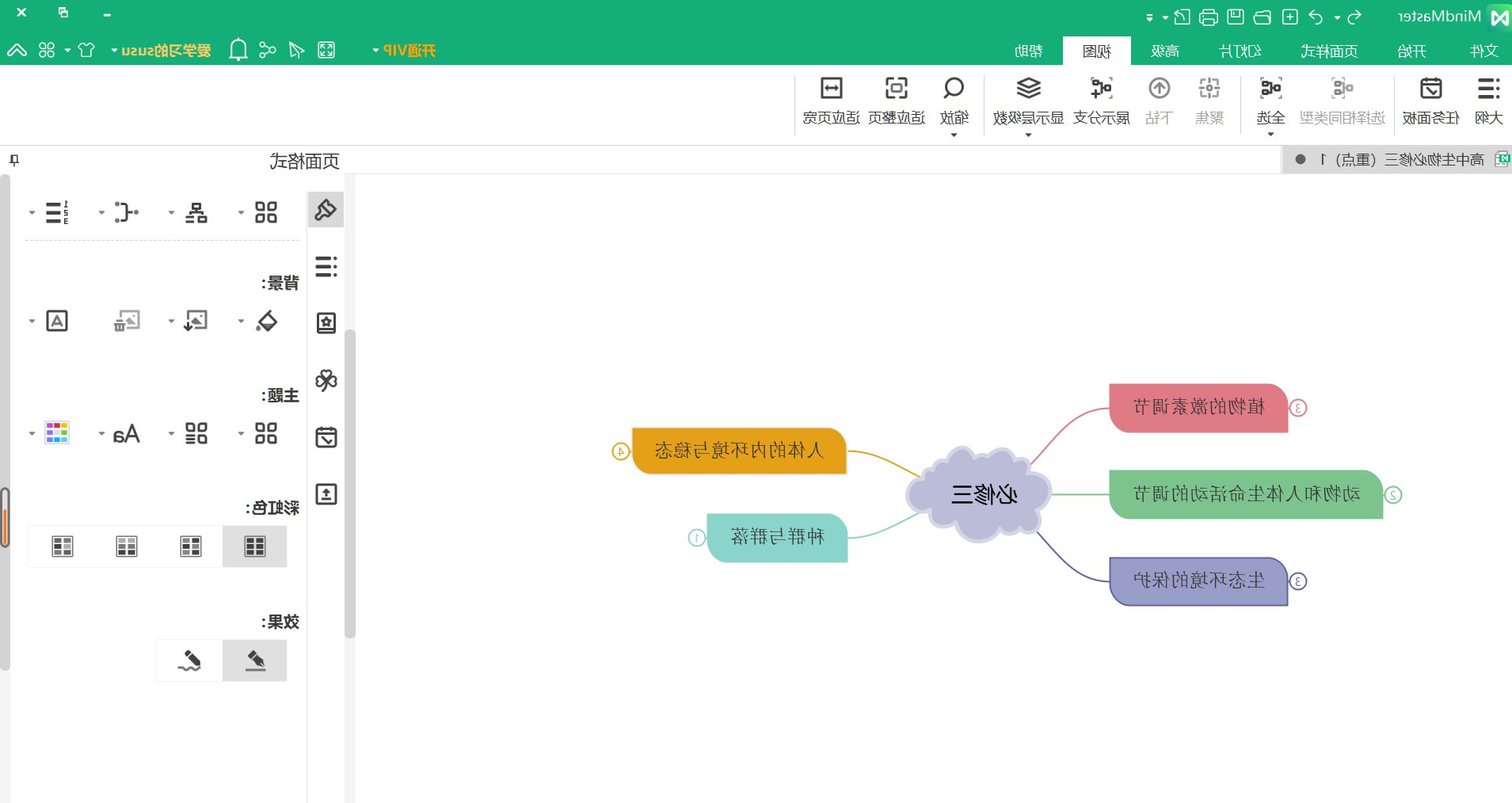Image resolution: width=1512 pixels, height=803 pixels.
Task: Click Show Branch (展示分支) tool
Action: 1101,100
